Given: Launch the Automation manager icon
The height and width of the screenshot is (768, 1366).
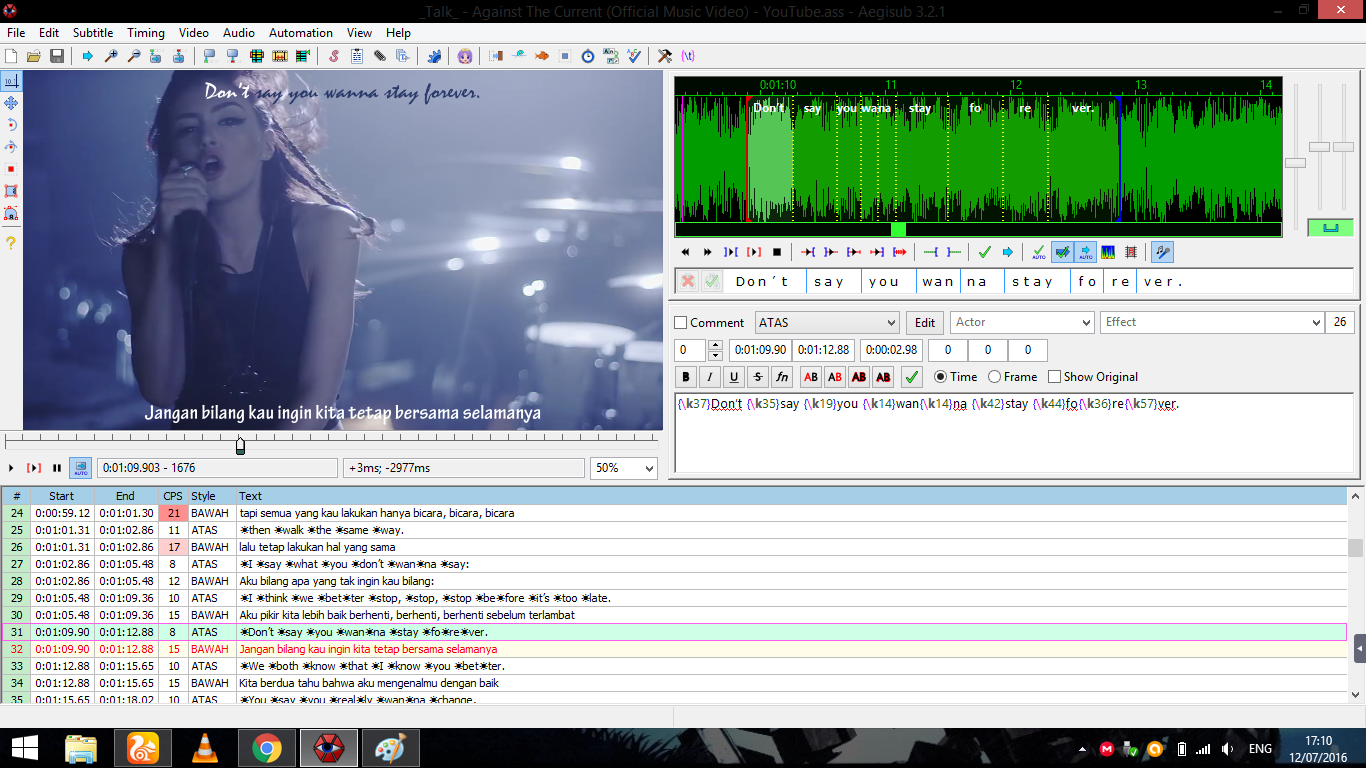Looking at the screenshot, I should 434,56.
